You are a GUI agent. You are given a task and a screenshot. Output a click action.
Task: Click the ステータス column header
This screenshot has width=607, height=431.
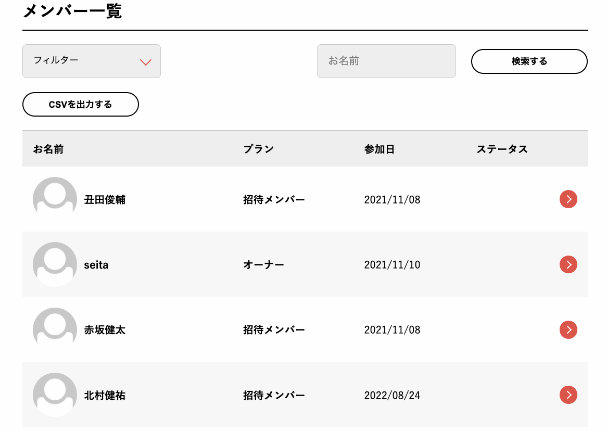pyautogui.click(x=502, y=149)
